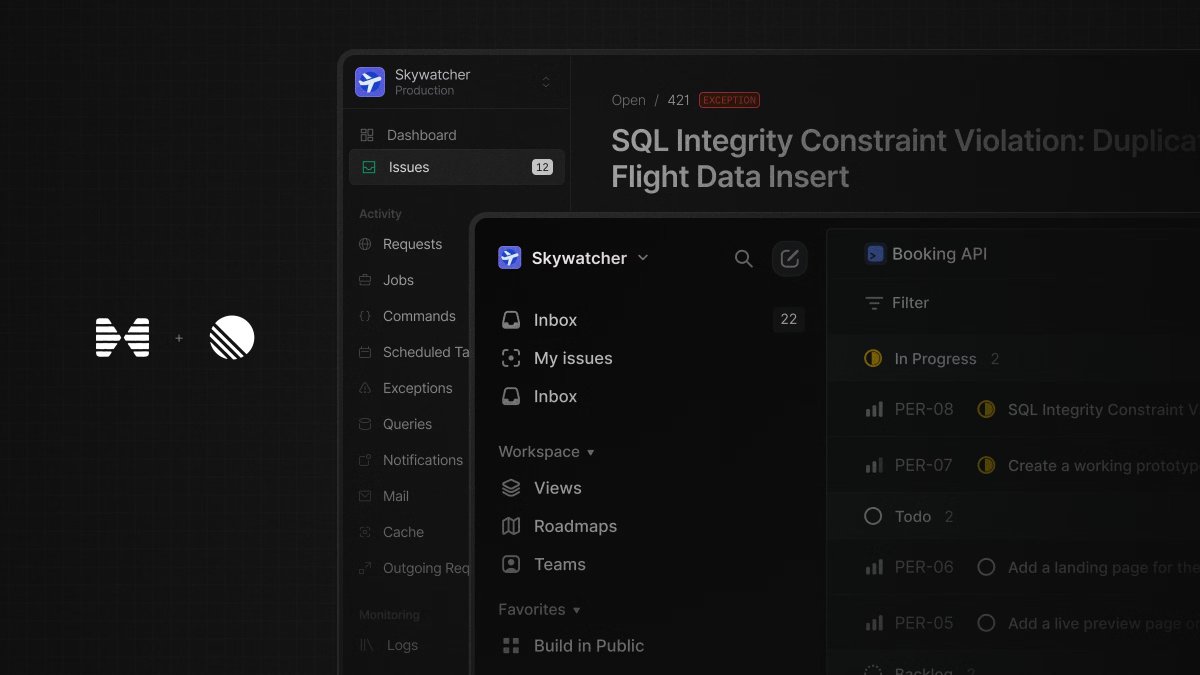Expand the Skywatcher Production switcher in back window

(546, 82)
